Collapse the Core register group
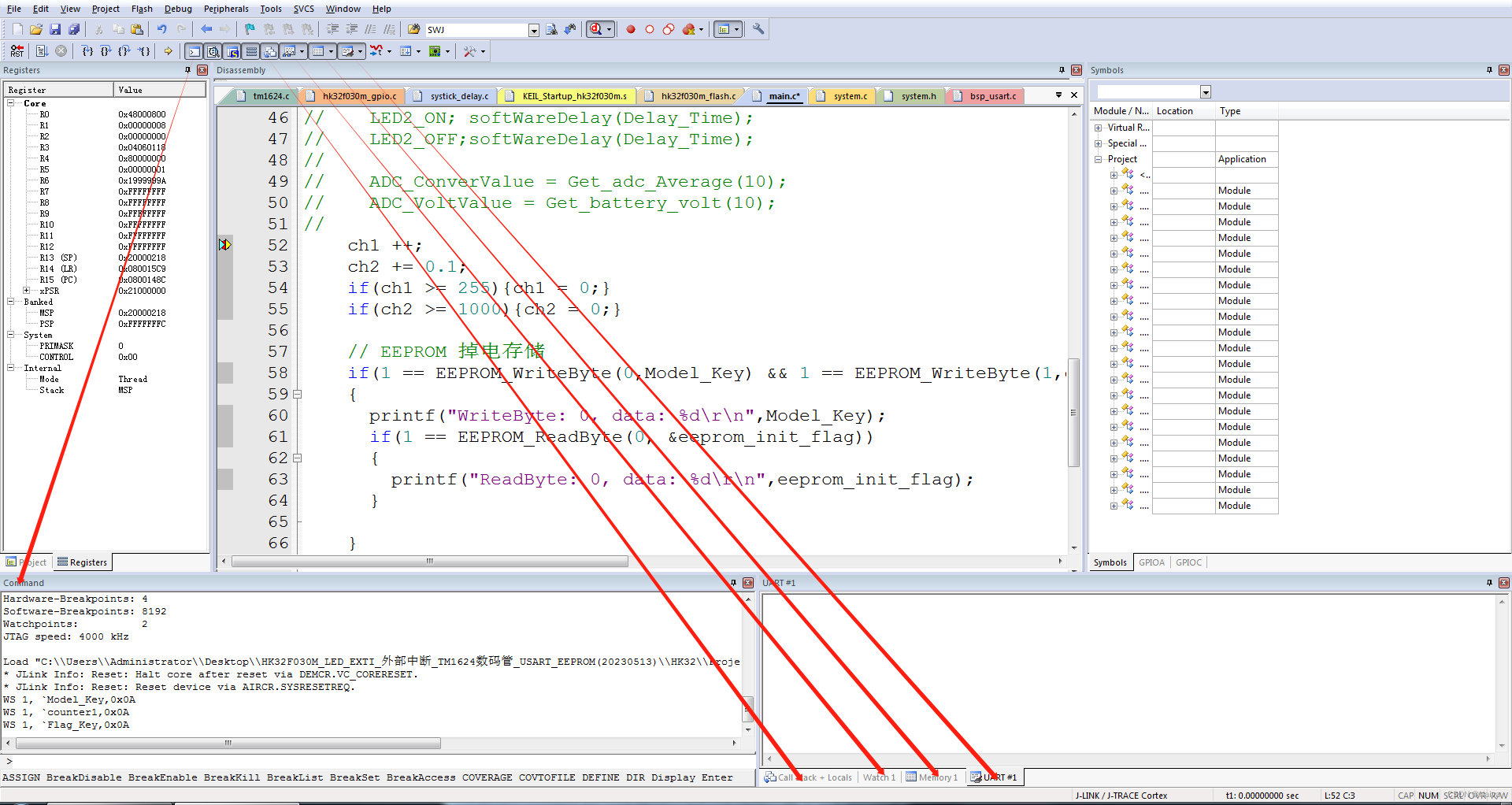 (11, 103)
